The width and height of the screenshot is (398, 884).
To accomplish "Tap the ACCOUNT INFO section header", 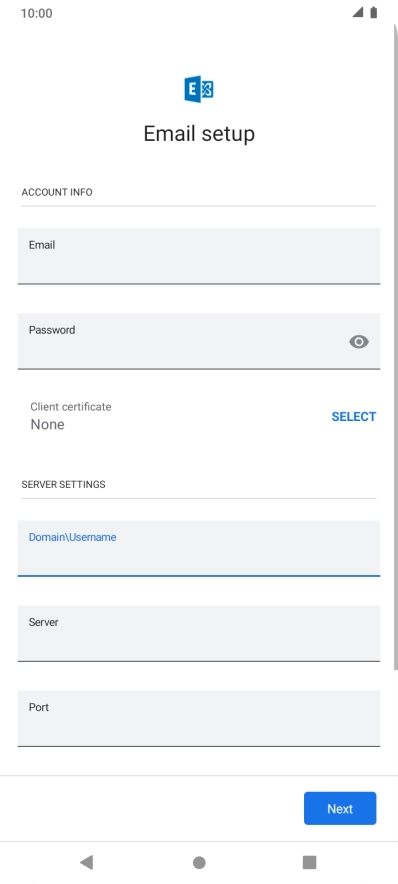I will point(57,192).
